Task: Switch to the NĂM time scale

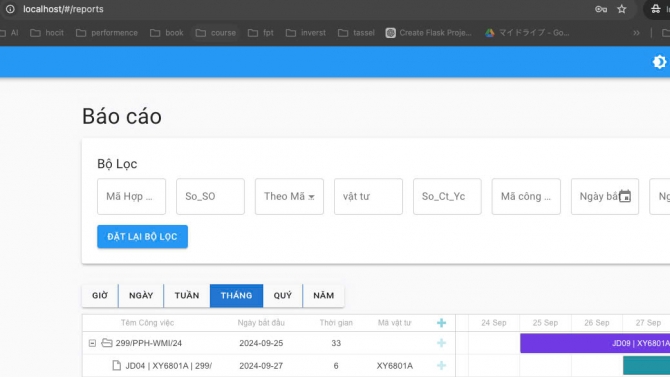Action: (323, 295)
